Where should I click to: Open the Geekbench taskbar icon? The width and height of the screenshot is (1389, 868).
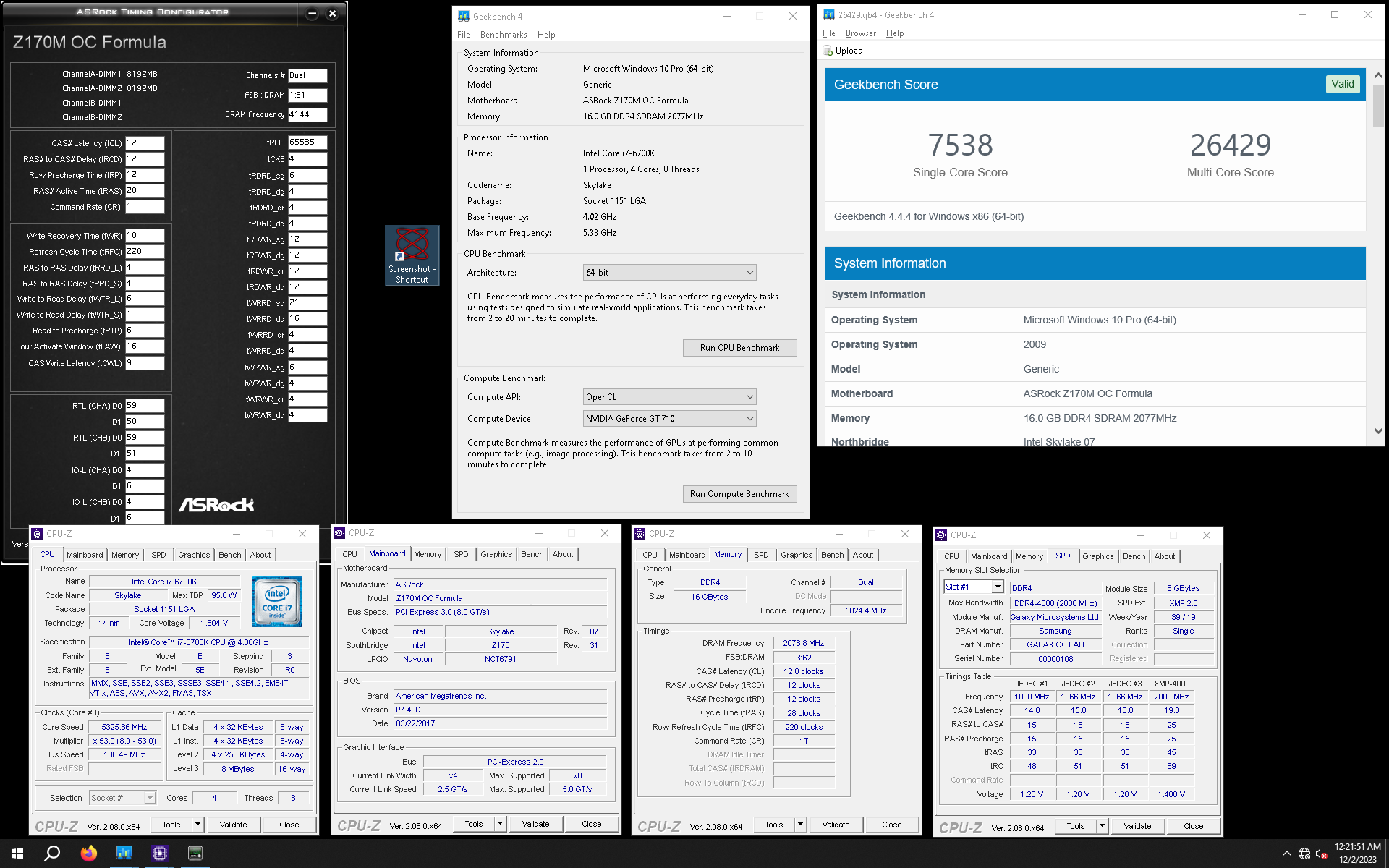coord(124,854)
